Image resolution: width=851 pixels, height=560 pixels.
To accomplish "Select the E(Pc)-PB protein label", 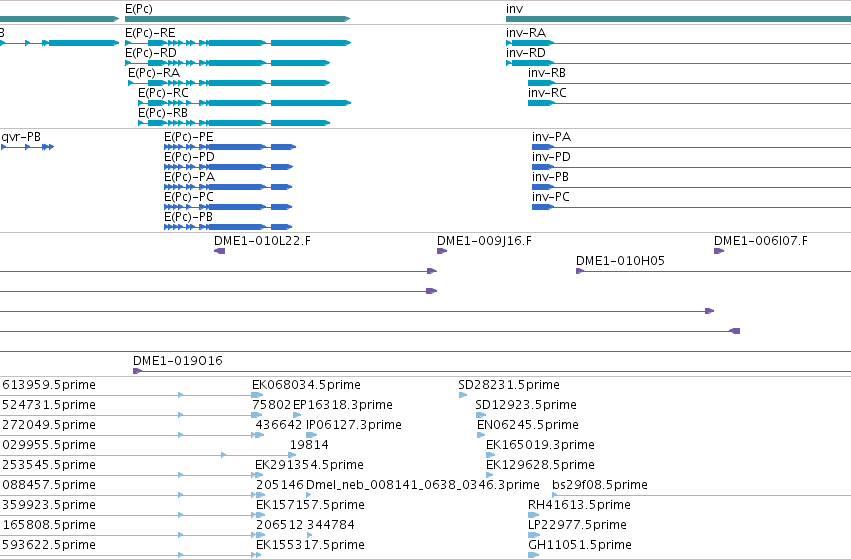I will tap(188, 218).
